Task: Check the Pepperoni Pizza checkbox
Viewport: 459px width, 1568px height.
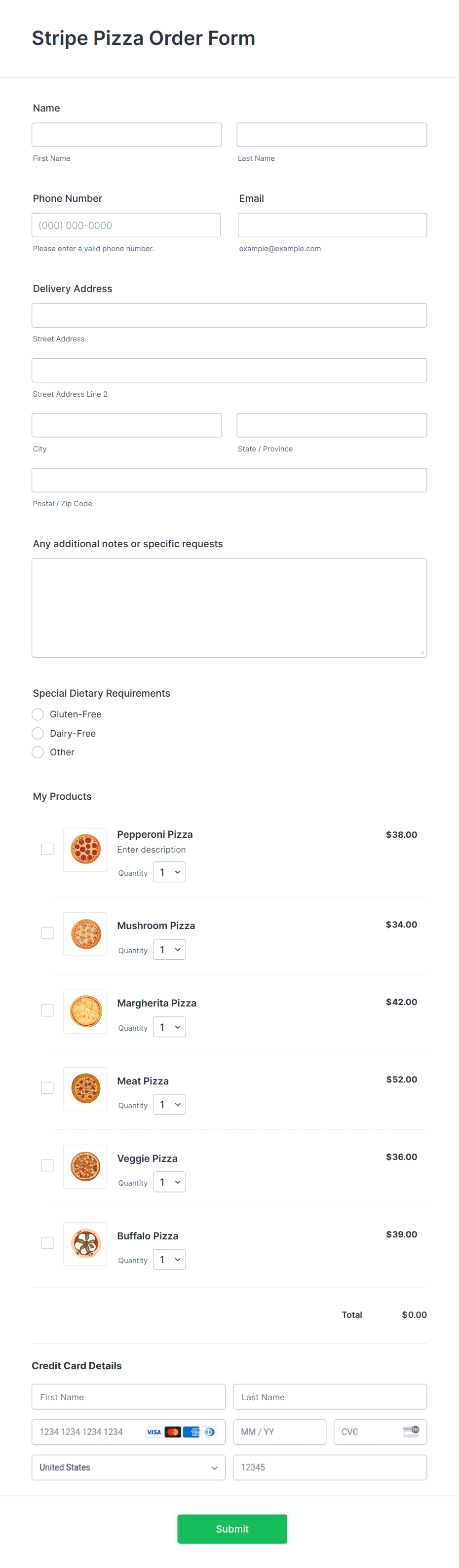Action: click(47, 848)
